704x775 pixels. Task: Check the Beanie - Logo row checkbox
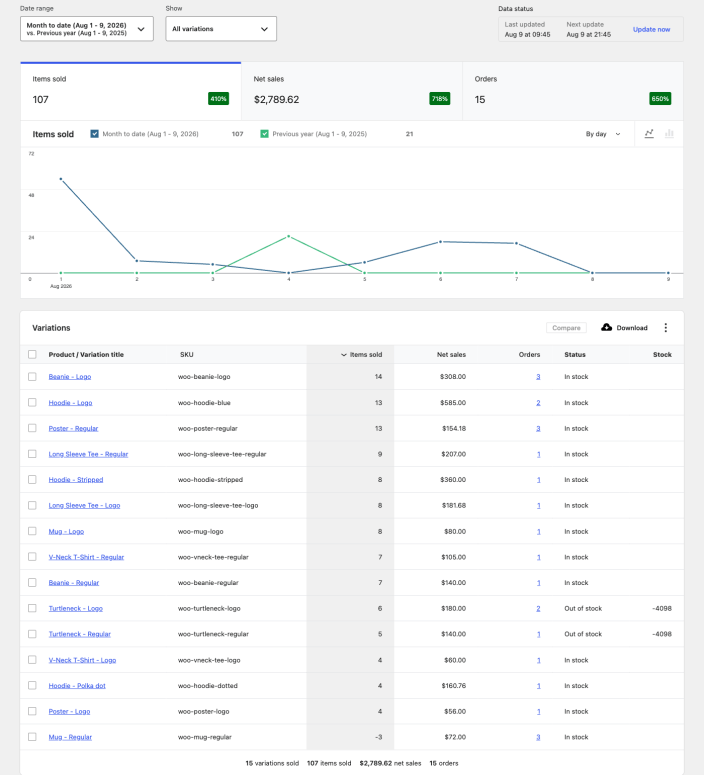32,377
